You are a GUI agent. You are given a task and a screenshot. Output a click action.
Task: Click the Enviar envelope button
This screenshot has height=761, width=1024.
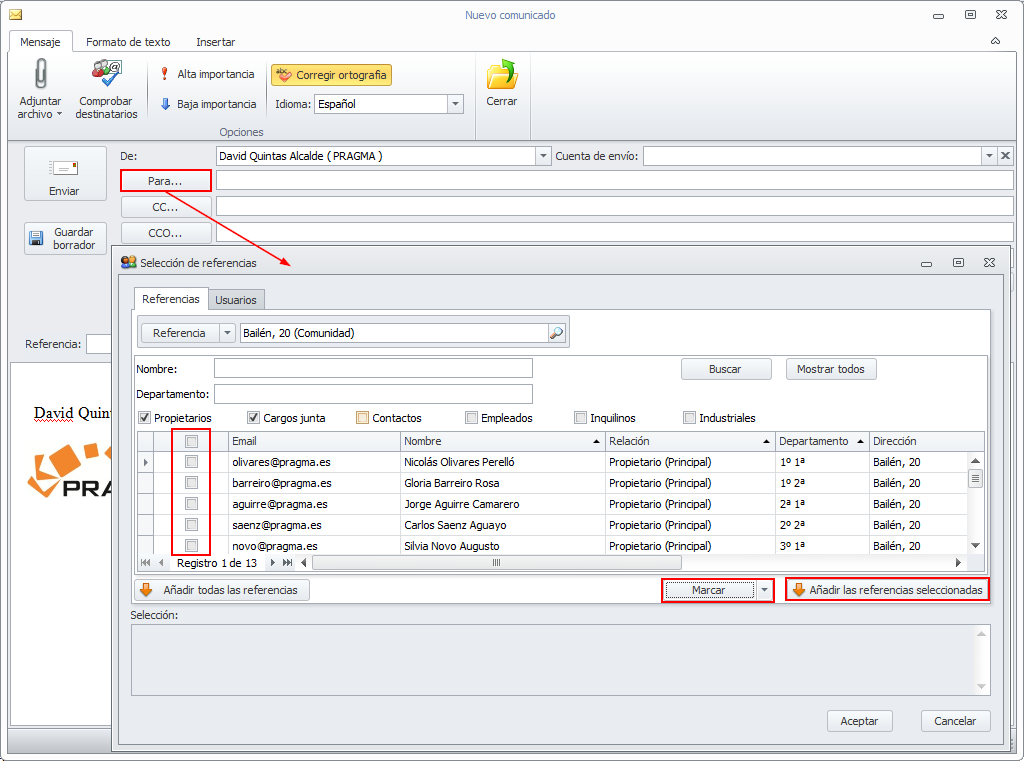(65, 174)
